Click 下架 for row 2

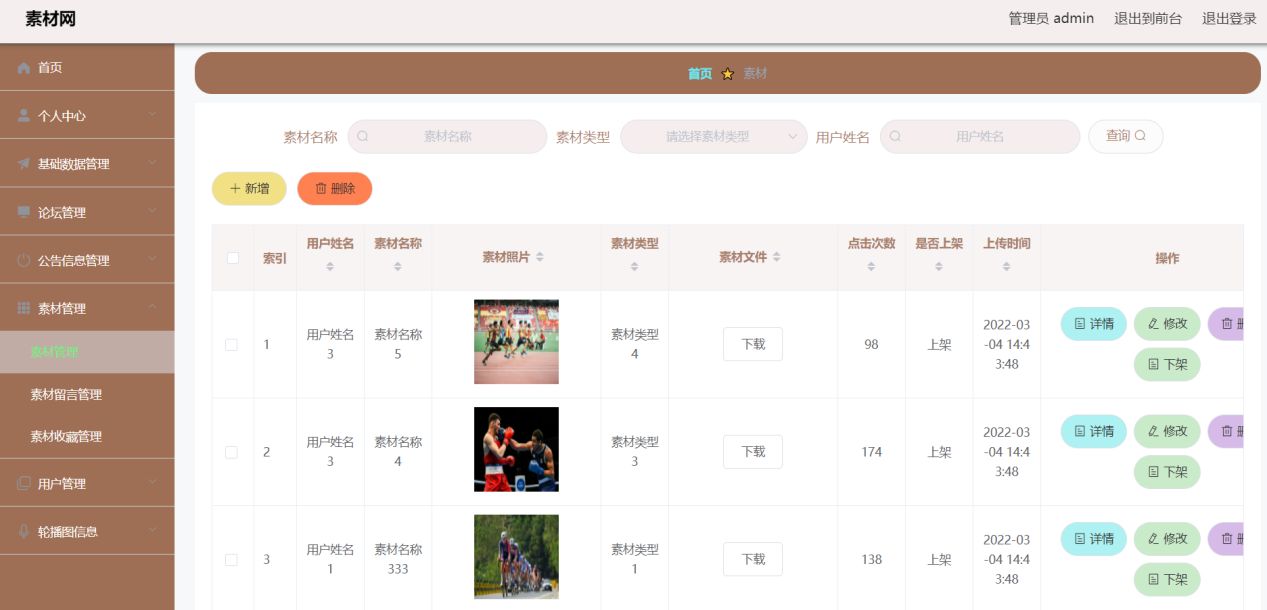[x=1167, y=472]
